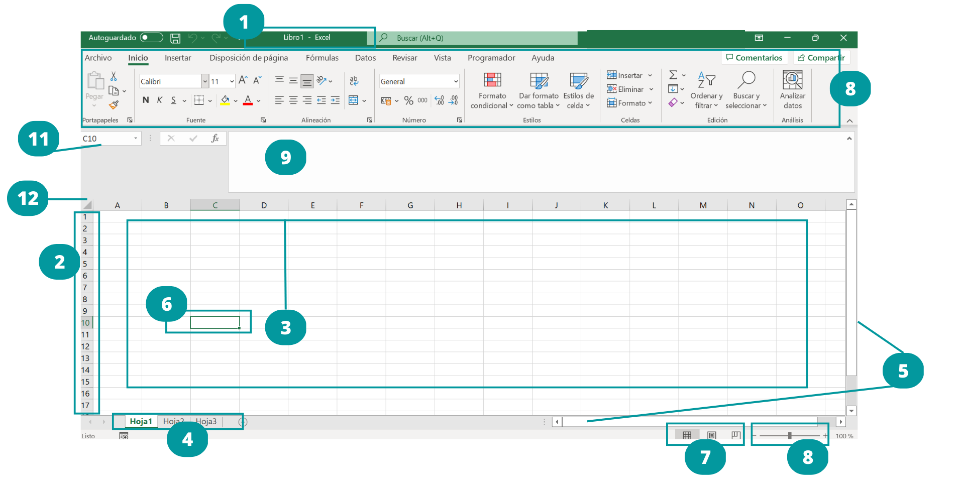Image resolution: width=960 pixels, height=488 pixels.
Task: Select the Hoja3 sheet tab
Action: click(206, 421)
